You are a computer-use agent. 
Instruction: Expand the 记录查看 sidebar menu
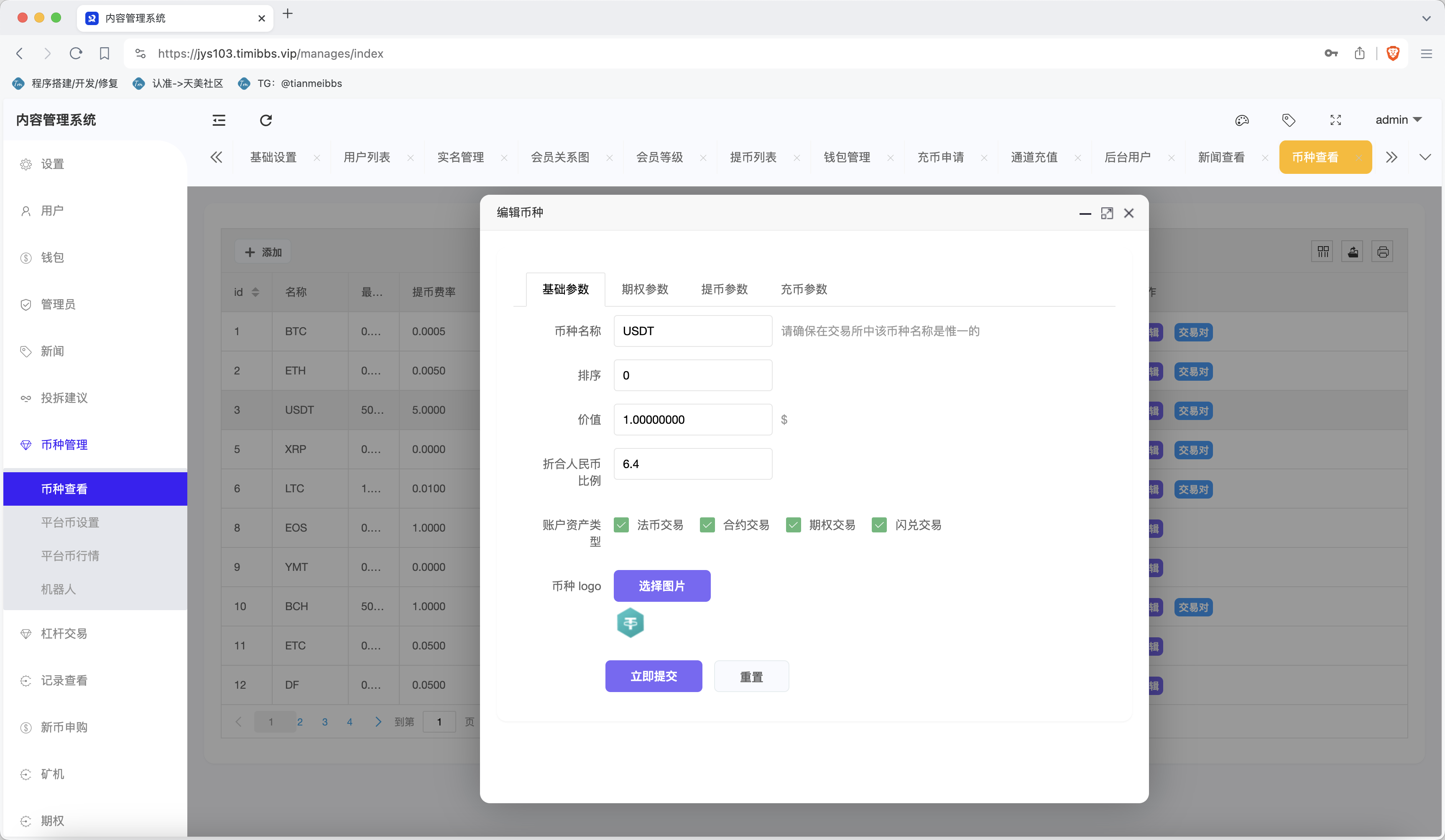95,680
